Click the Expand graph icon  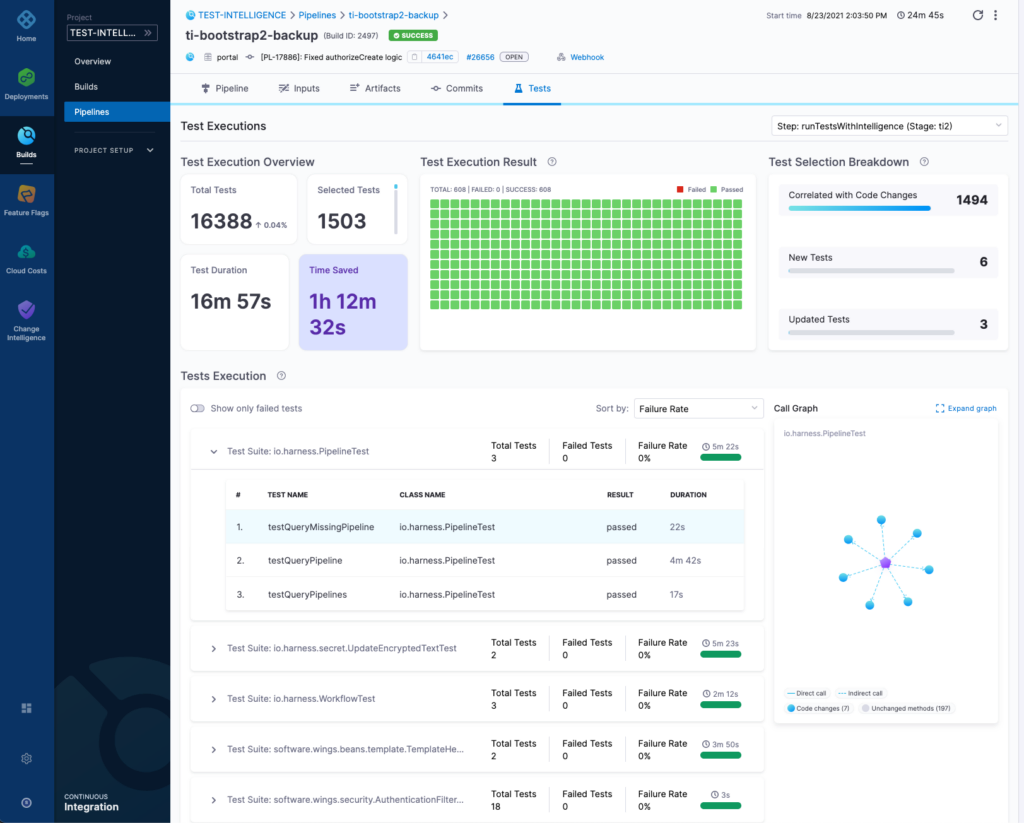(x=940, y=408)
